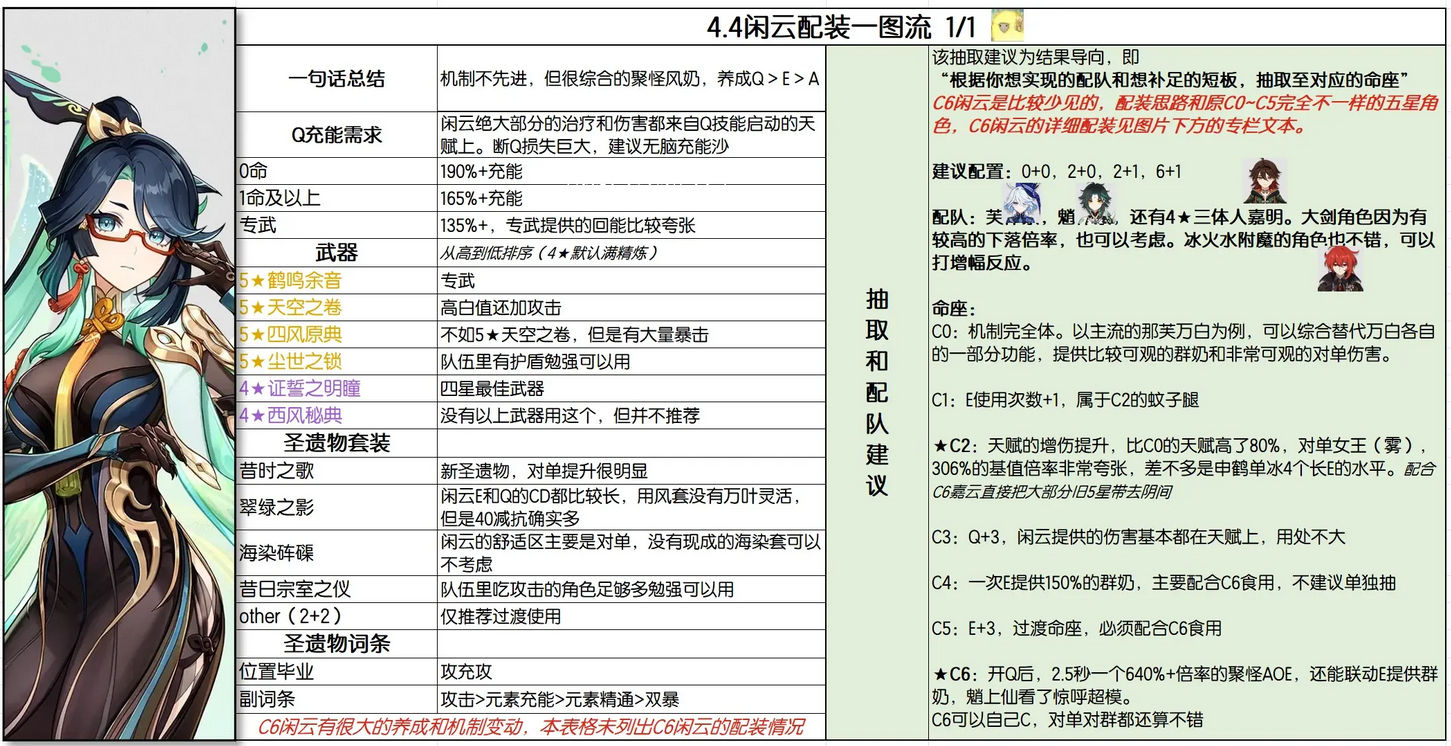Select the Gaming character portrait beside 嘉明
Viewport: 1451px width, 746px height.
[x=1264, y=181]
